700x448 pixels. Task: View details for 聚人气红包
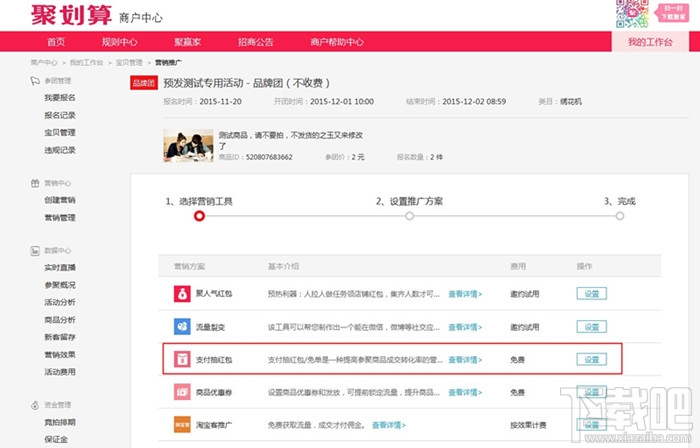pos(465,294)
